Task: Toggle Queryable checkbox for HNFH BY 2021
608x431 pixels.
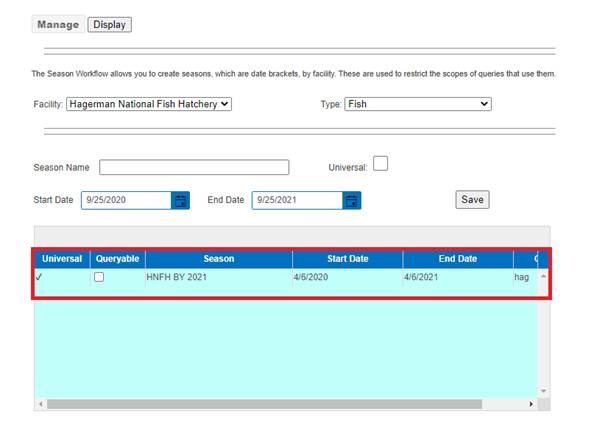Action: [x=99, y=277]
